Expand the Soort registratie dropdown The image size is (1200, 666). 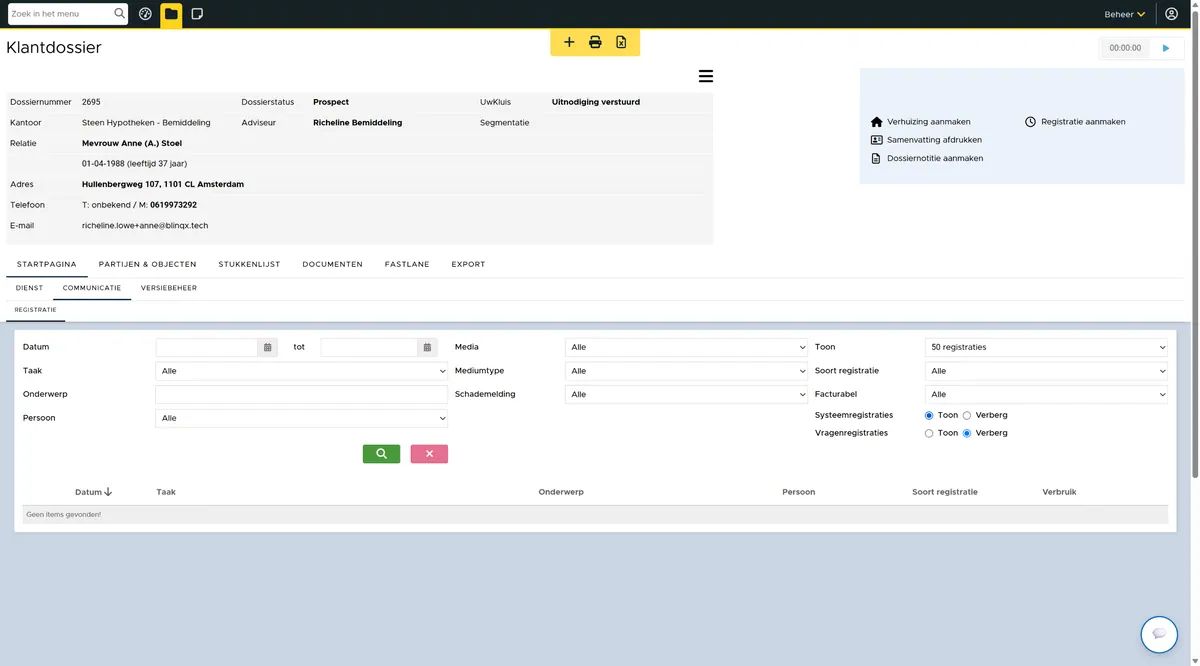(x=1046, y=371)
